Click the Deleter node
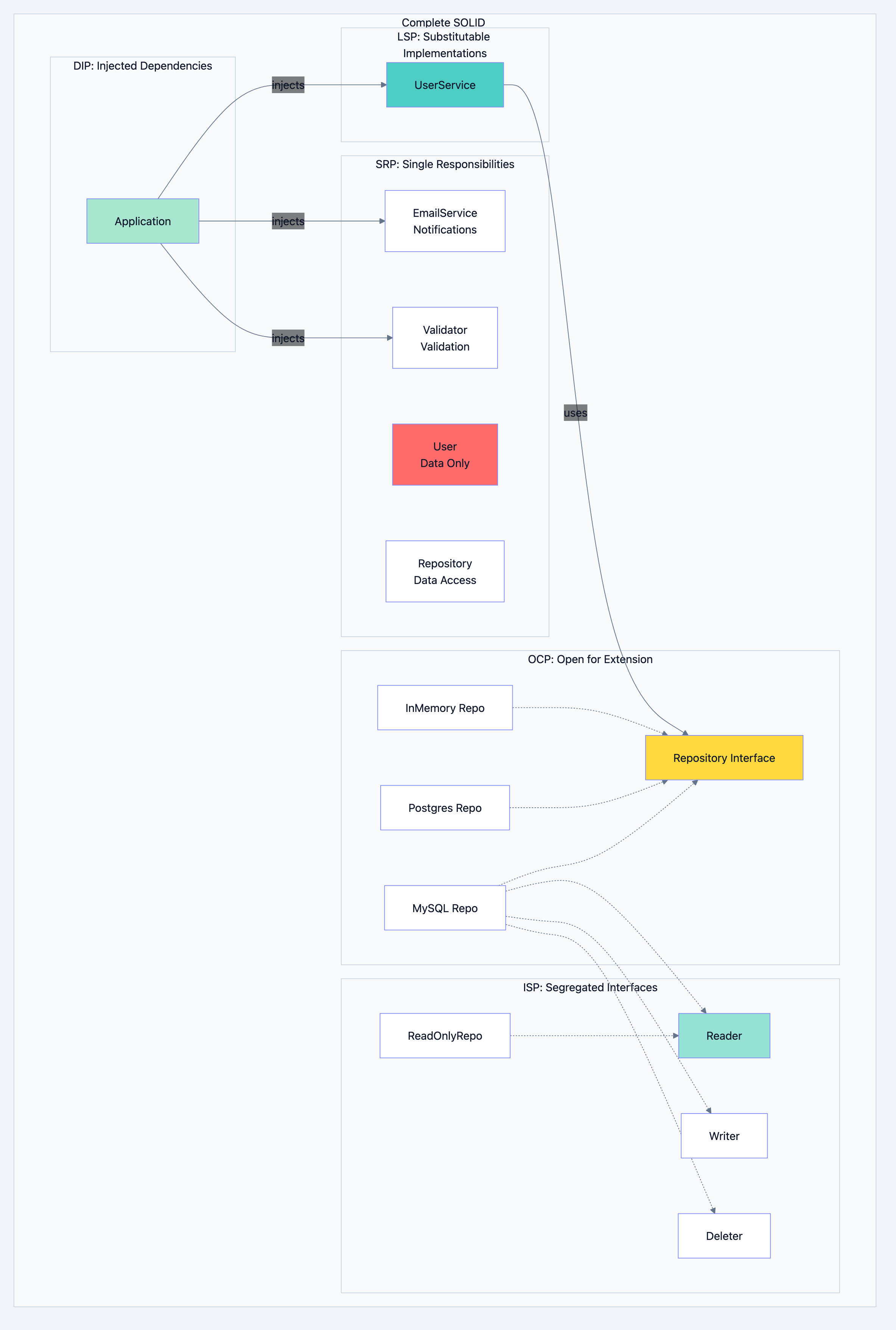 [x=723, y=1236]
